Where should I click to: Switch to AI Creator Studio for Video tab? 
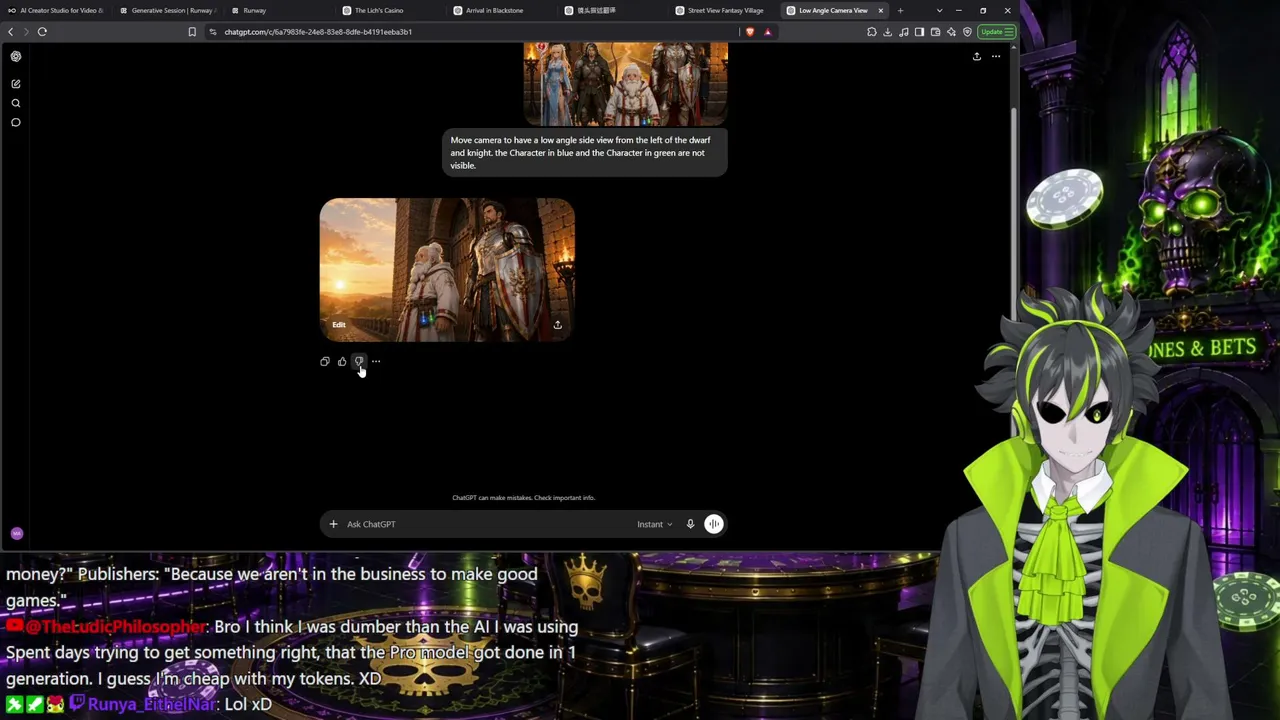point(57,11)
